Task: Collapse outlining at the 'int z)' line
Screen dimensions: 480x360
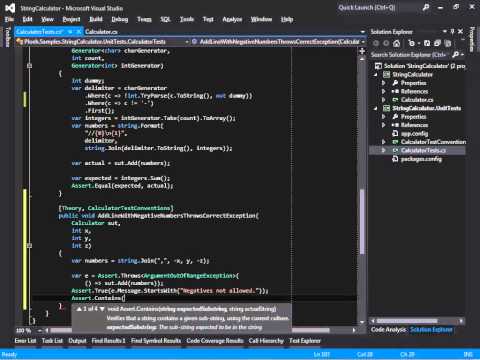Action: pyautogui.click(x=29, y=246)
